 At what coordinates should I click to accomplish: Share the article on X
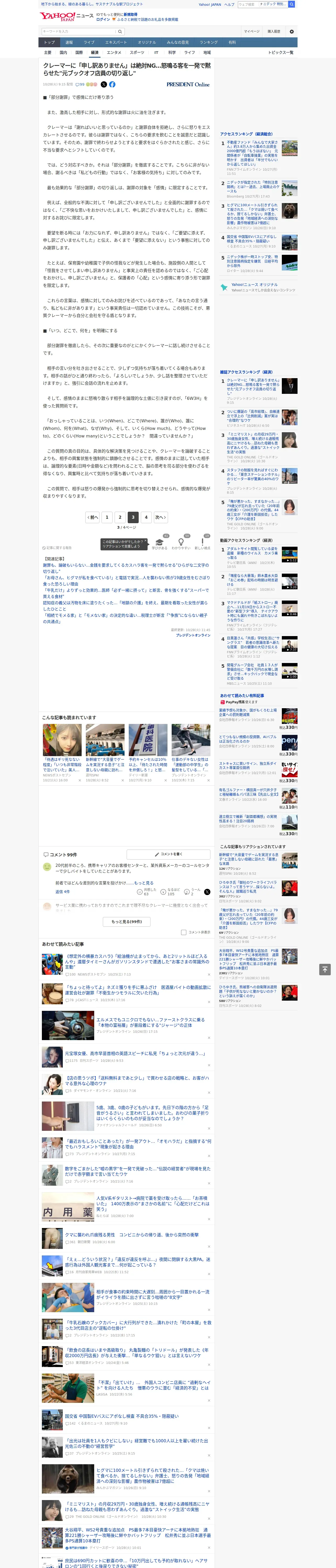pyautogui.click(x=104, y=85)
